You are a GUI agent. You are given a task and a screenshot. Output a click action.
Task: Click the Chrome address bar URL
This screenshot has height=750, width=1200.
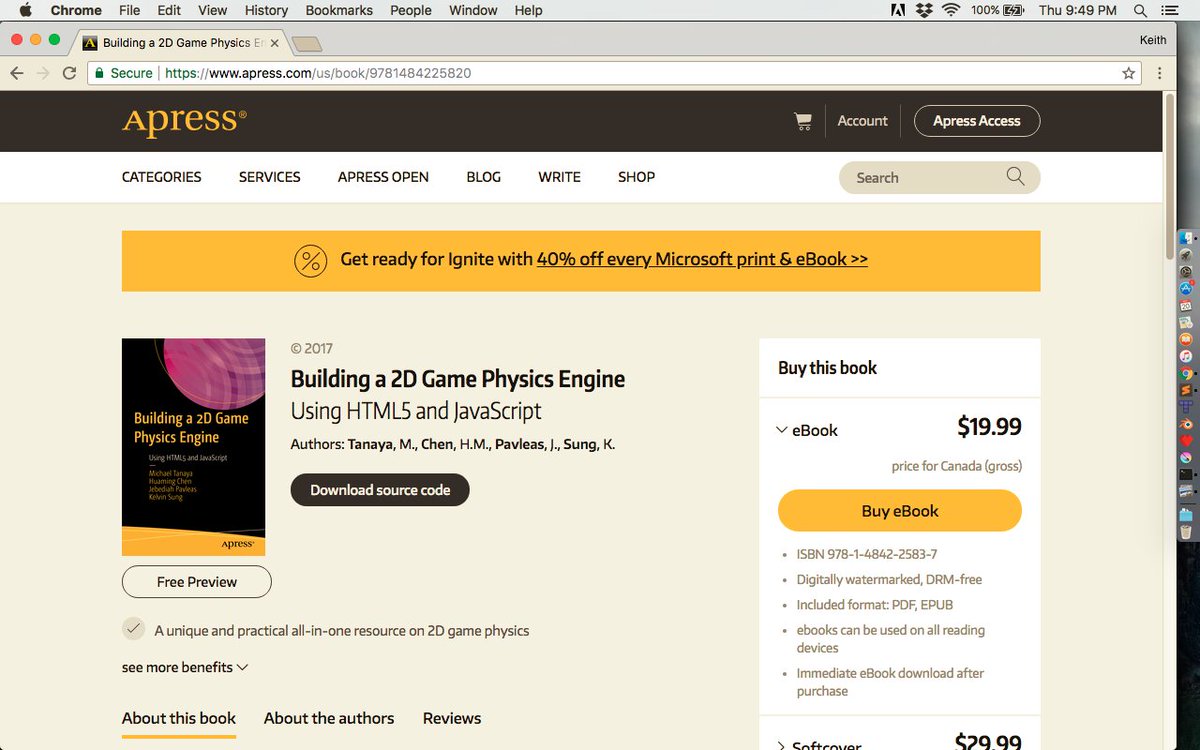(318, 73)
